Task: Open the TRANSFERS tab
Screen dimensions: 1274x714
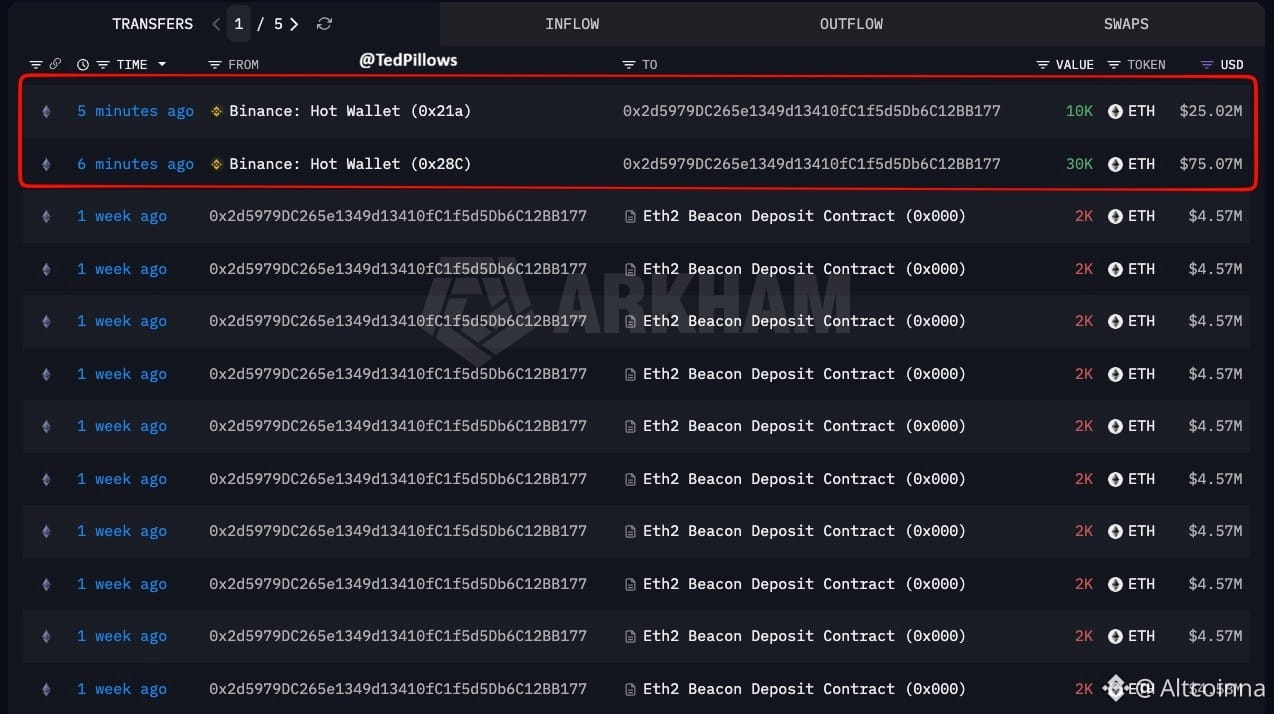Action: click(152, 24)
